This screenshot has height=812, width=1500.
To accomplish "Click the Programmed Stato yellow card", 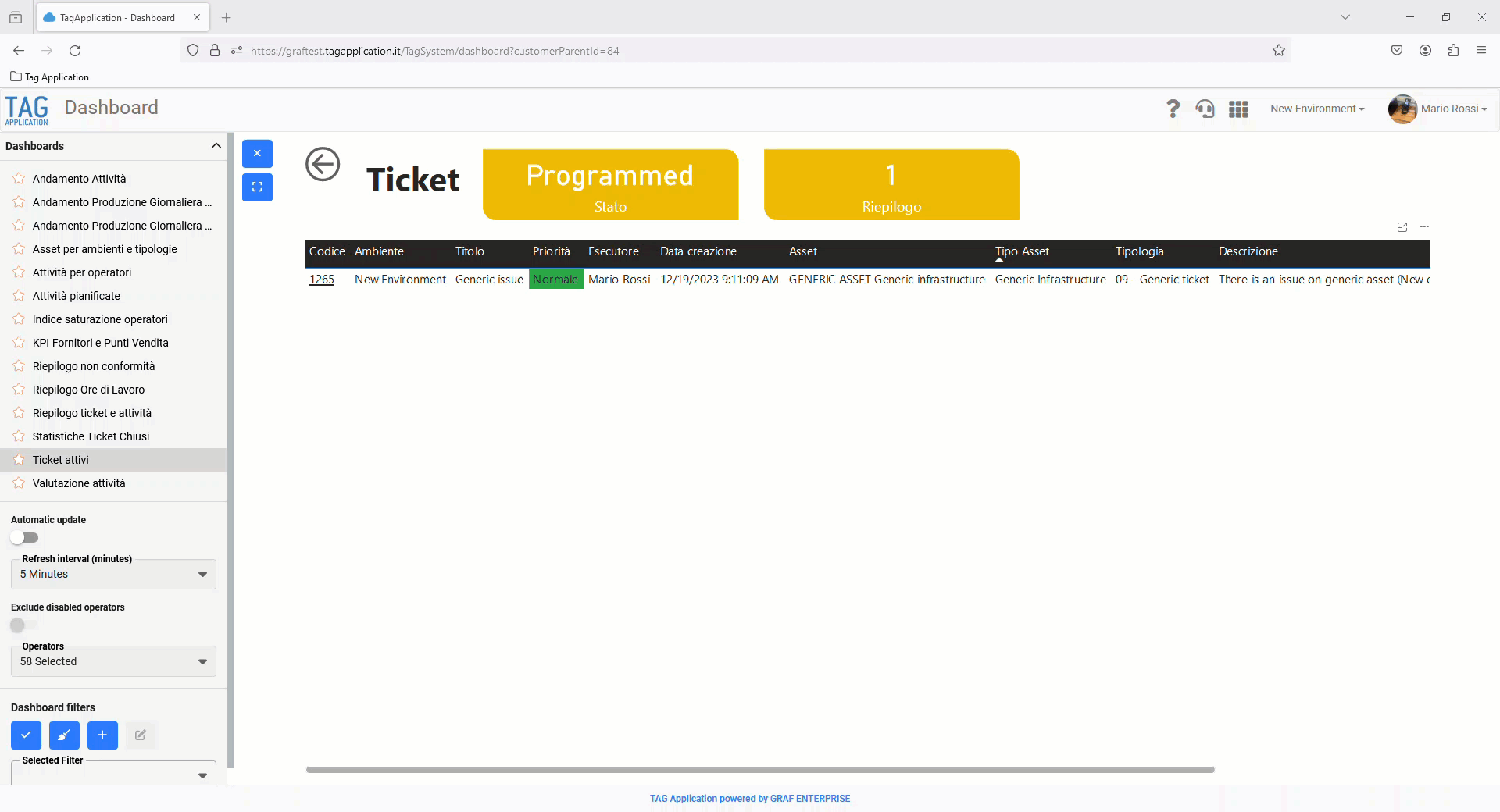I will pyautogui.click(x=610, y=185).
